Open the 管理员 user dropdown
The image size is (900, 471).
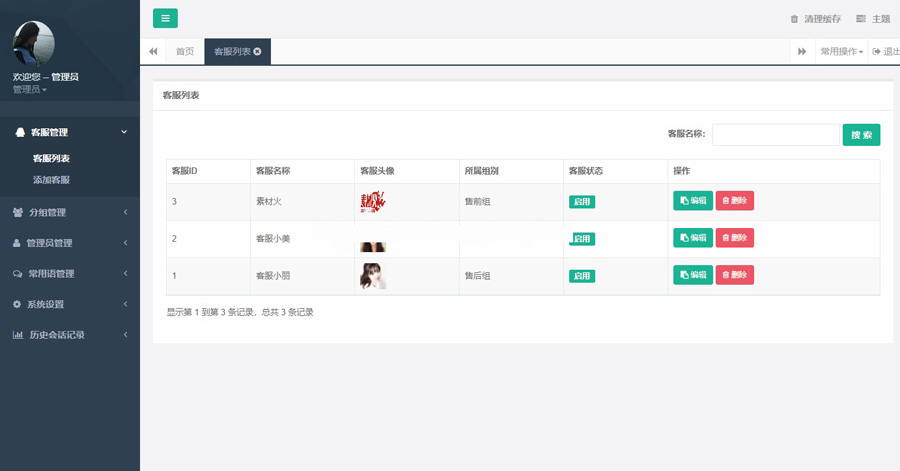(x=30, y=90)
